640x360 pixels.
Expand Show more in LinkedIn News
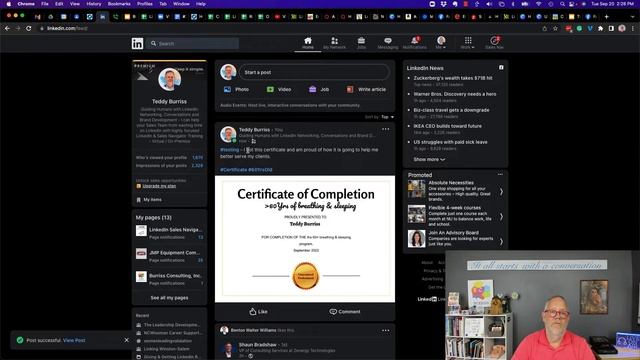[429, 159]
